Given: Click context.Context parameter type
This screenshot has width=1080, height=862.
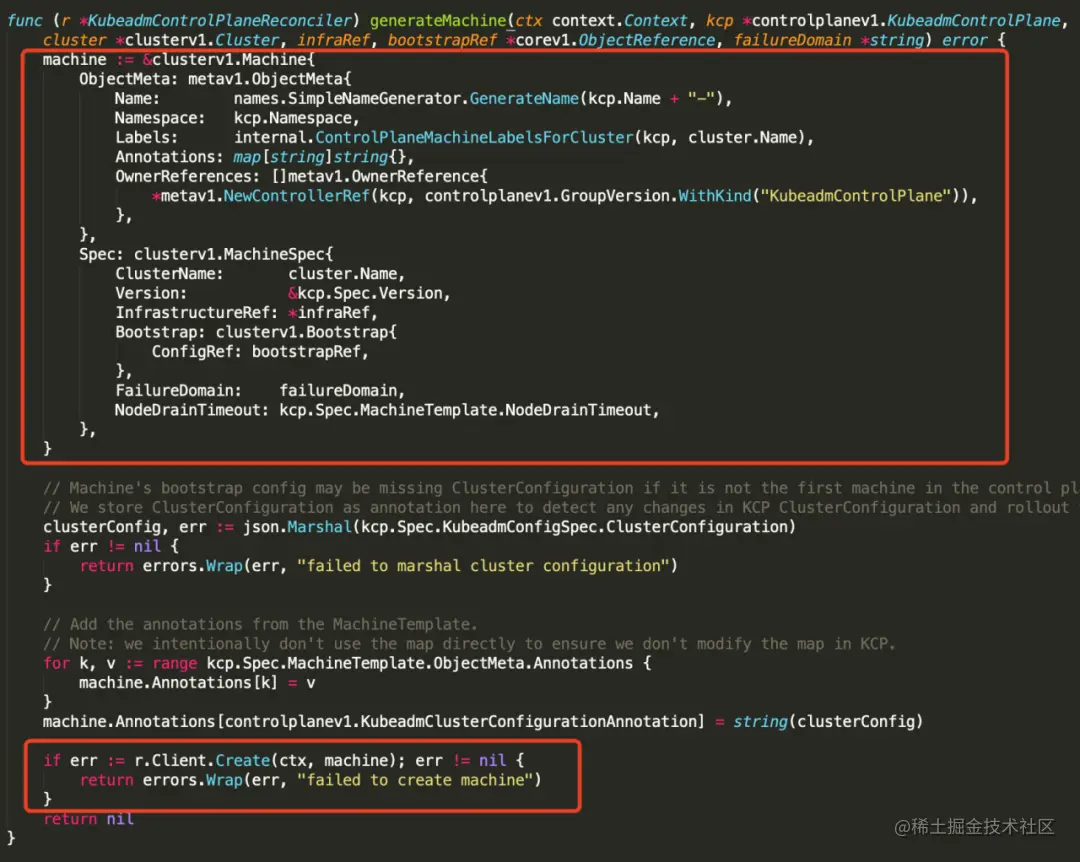Looking at the screenshot, I should pyautogui.click(x=619, y=21).
